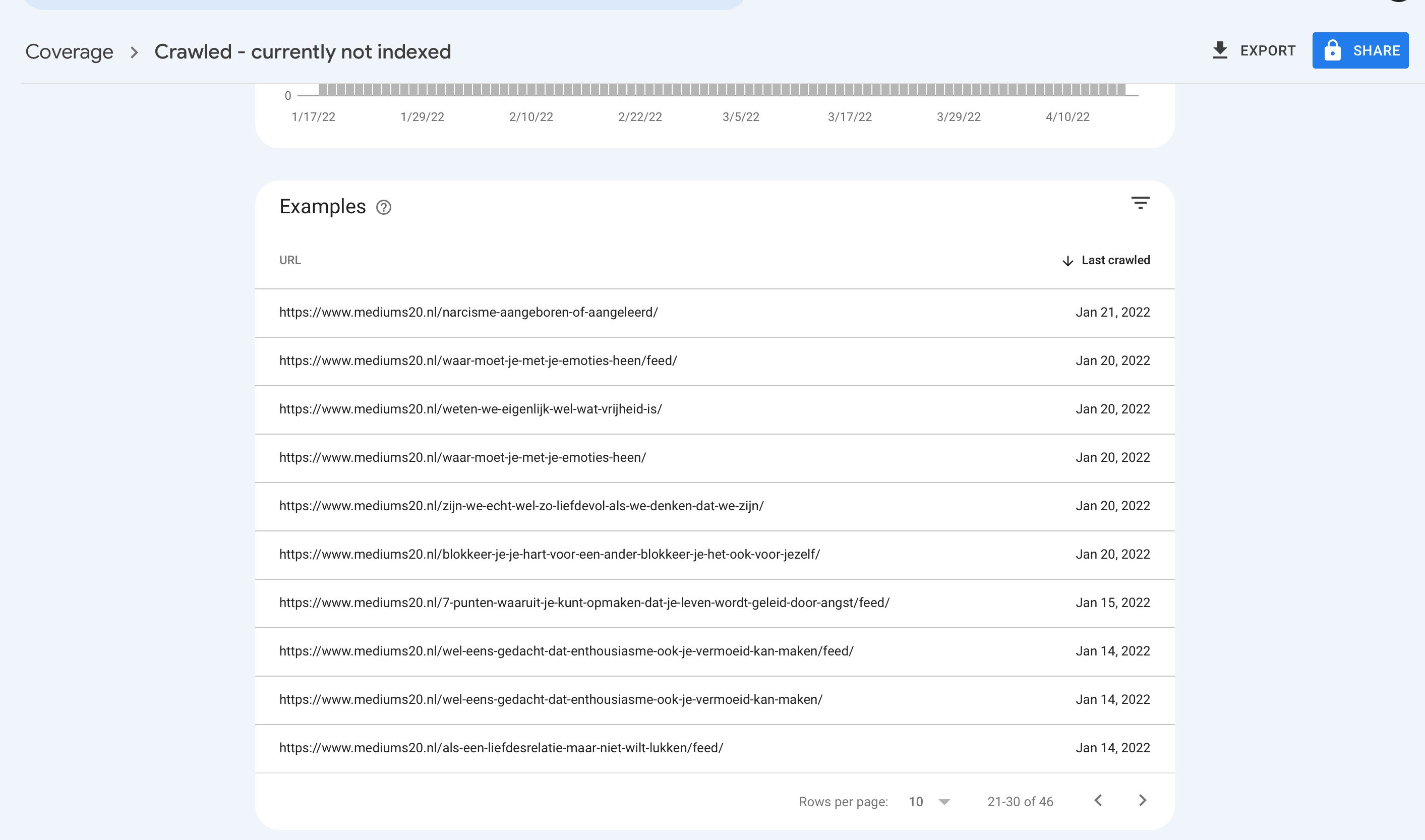The height and width of the screenshot is (840, 1425).
Task: Select the wel-eens-gedacht-dat-enthousiasme .../feed/ URL row
Action: [715, 651]
